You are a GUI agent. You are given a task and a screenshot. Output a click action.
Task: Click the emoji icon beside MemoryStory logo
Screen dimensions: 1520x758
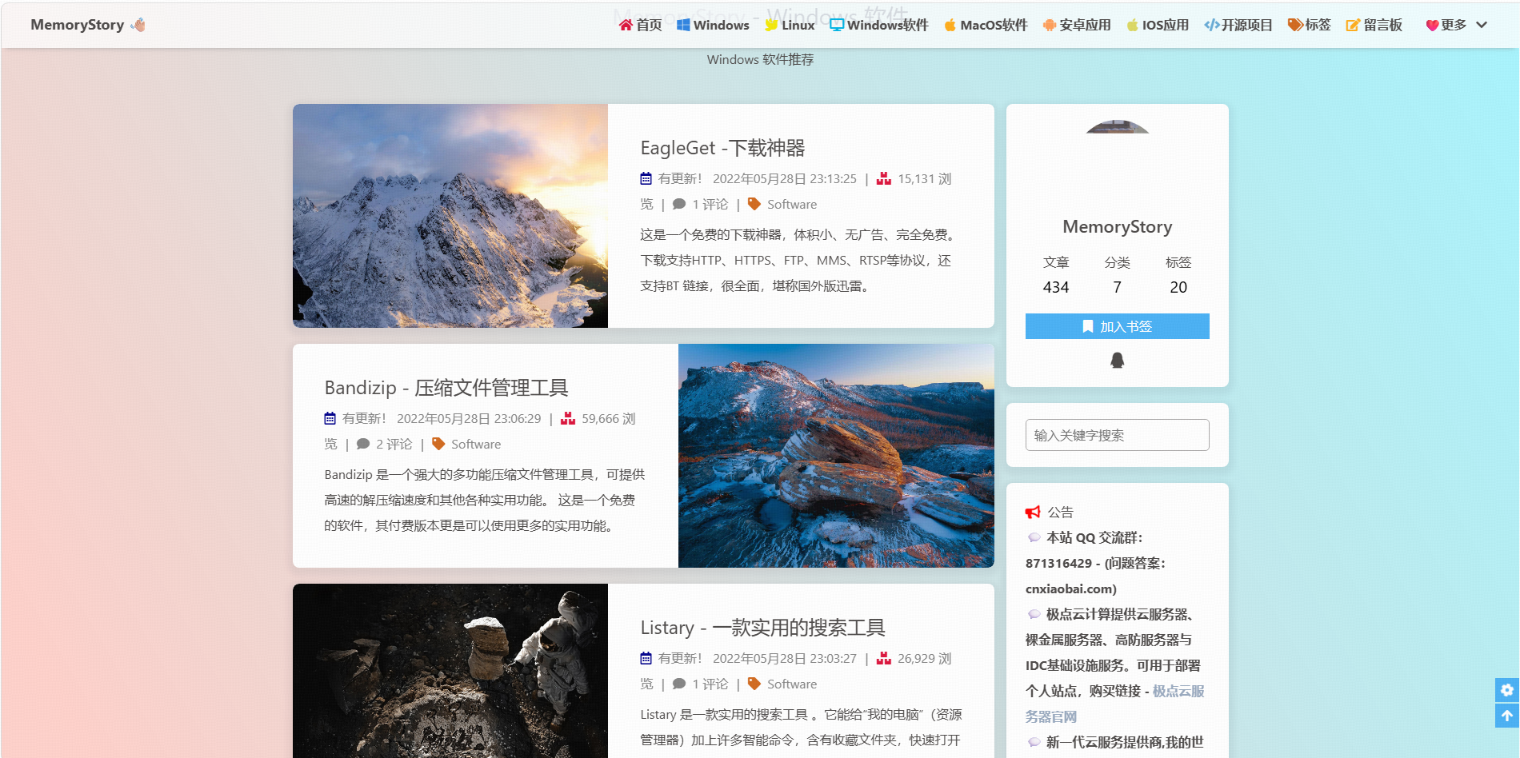138,25
